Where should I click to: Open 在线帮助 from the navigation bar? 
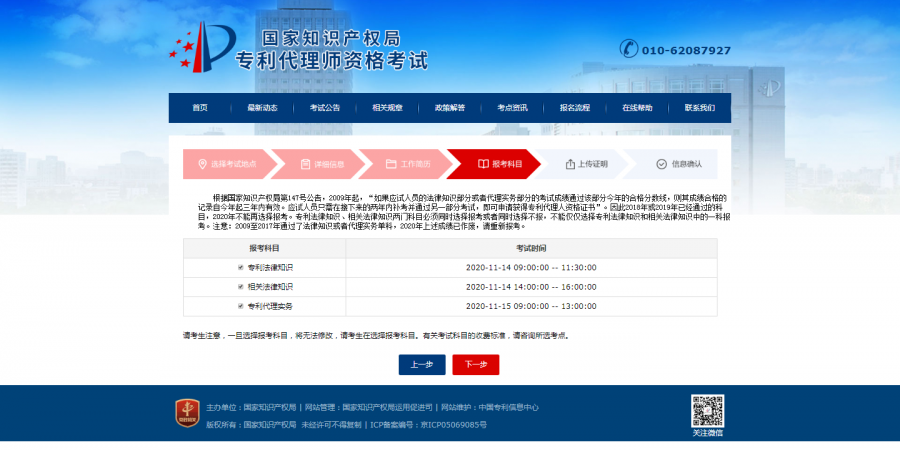(x=637, y=108)
